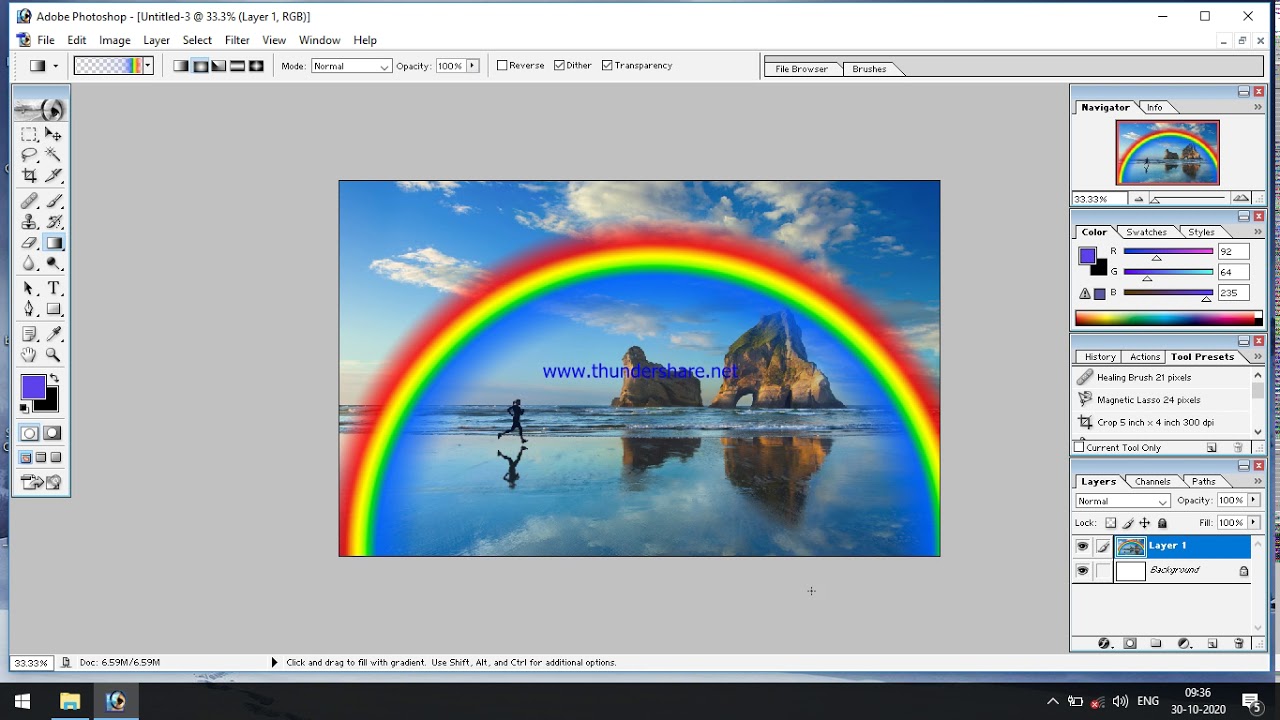Viewport: 1280px width, 720px height.
Task: Toggle the Transparency checkbox
Action: [x=607, y=66]
